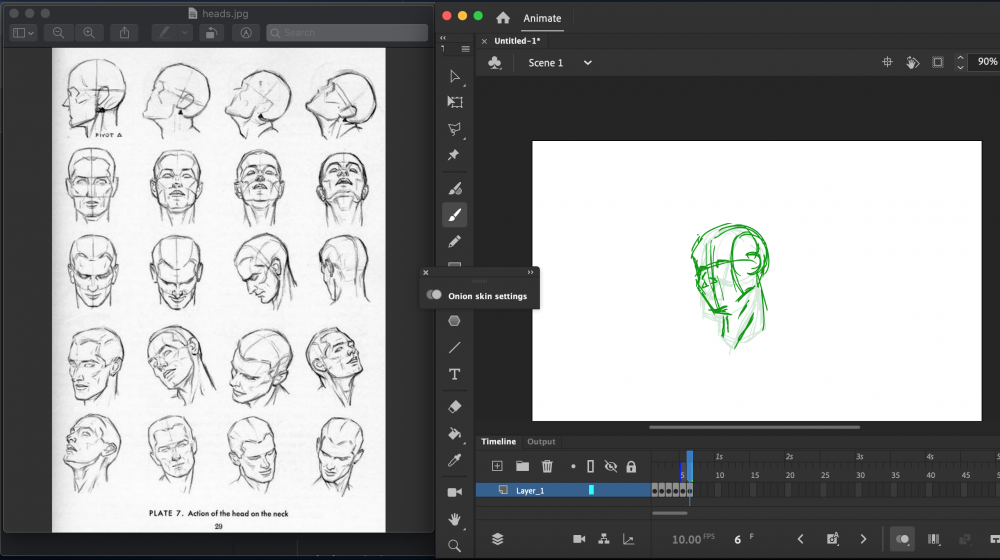Click Preview markup toolbar button

click(x=246, y=33)
